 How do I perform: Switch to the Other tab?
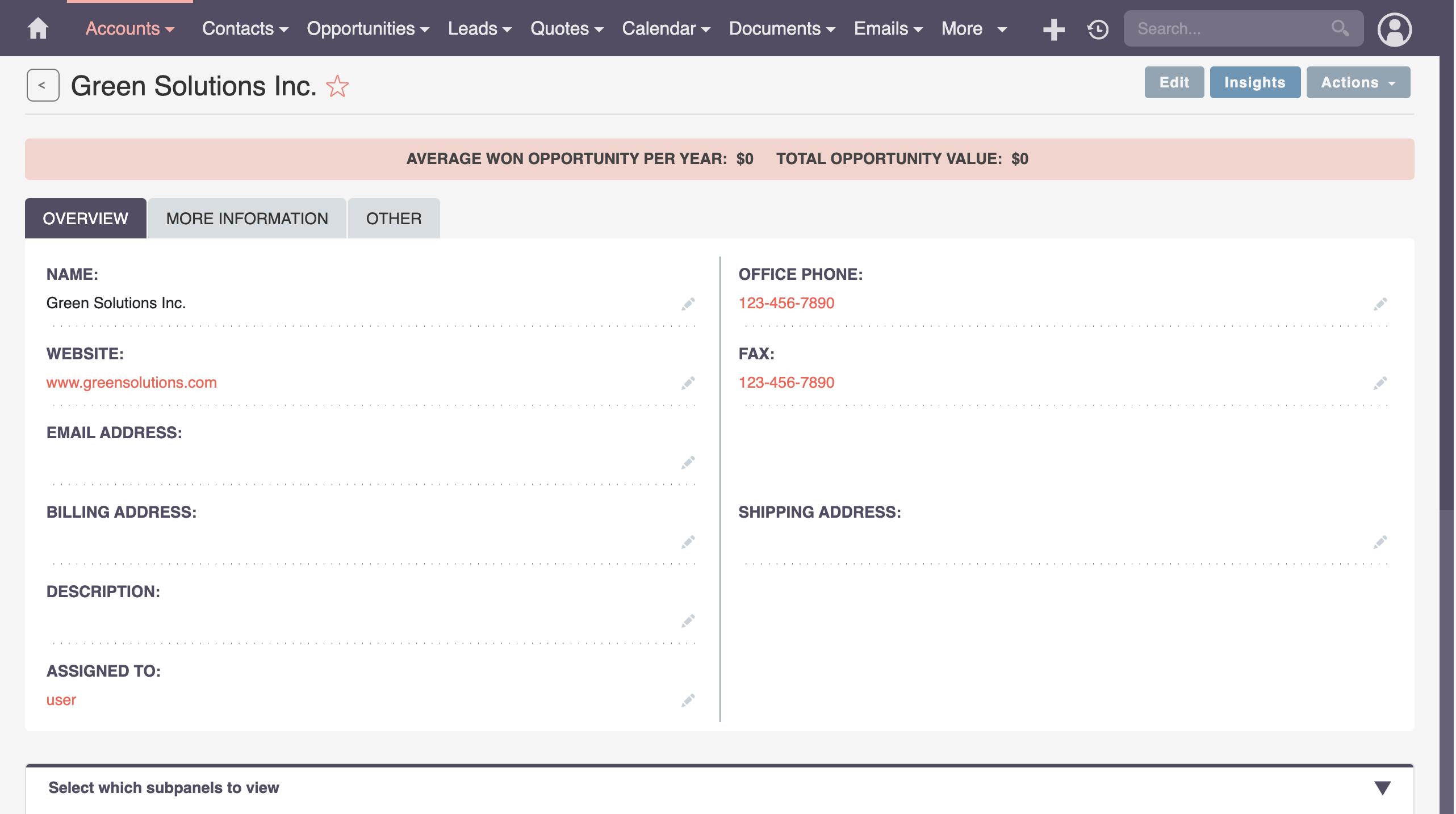point(394,219)
